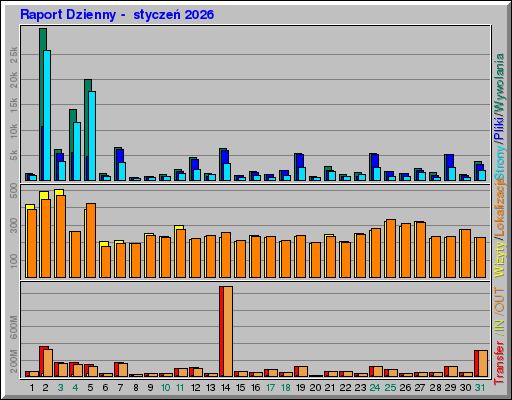
Task: Select green day label 17
Action: tap(270, 388)
